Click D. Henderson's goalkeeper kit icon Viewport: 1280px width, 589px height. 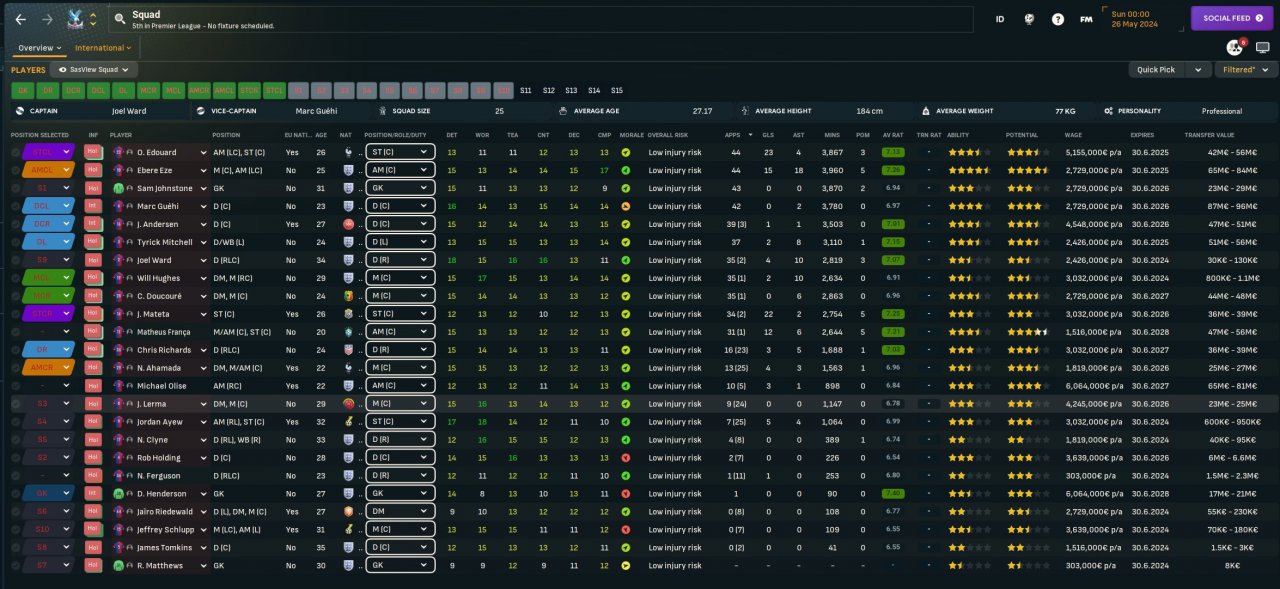(x=118, y=494)
